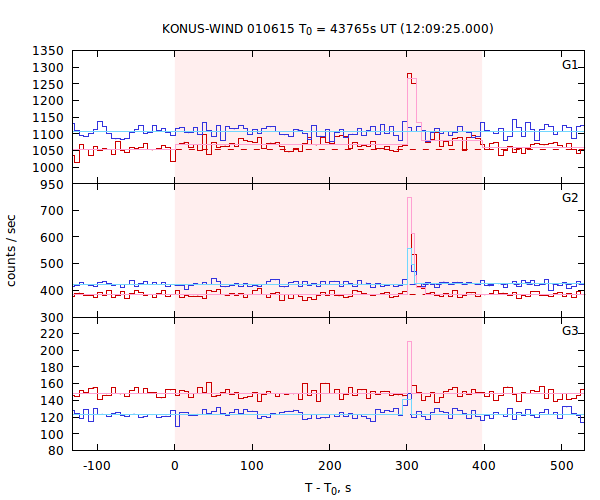Click the '500' x-axis tick label
600x500 pixels.
pos(561,466)
